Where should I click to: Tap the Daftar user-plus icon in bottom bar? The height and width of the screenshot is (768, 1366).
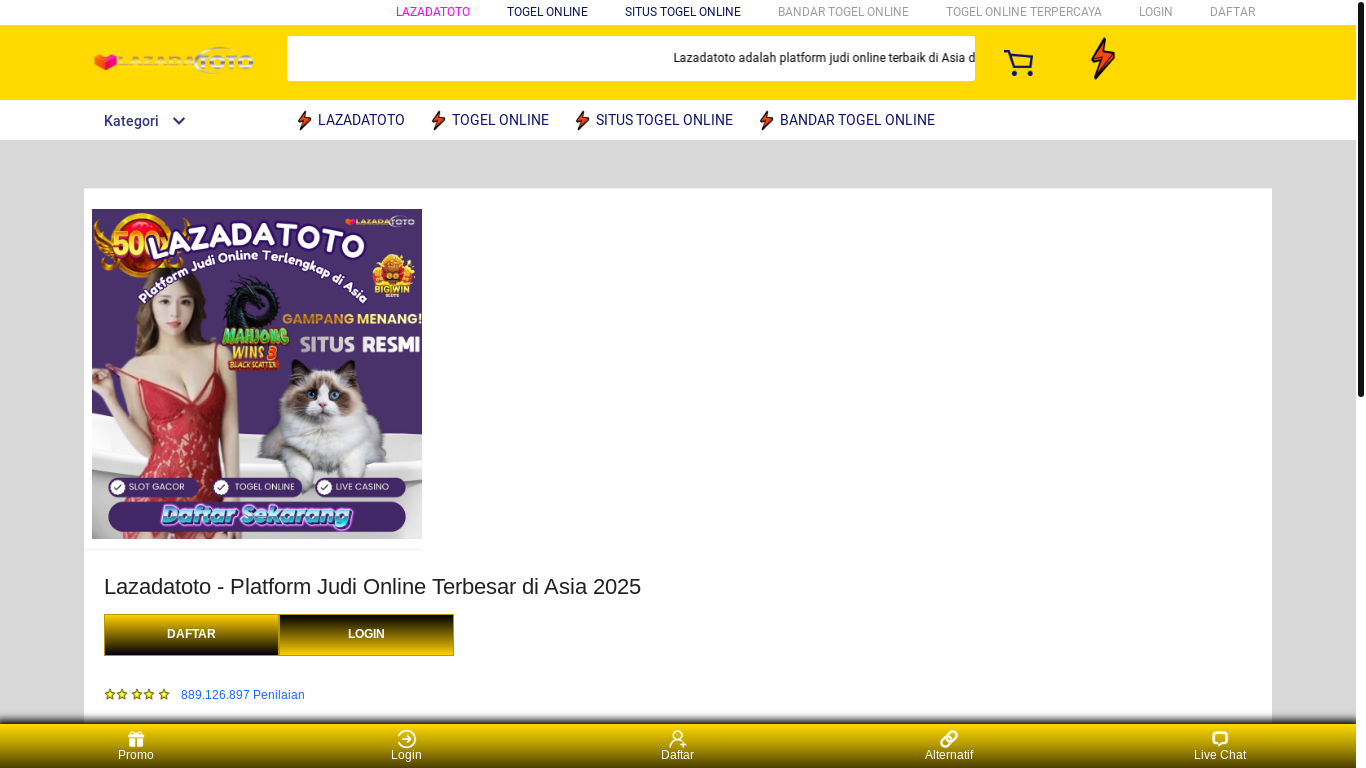[x=677, y=739]
